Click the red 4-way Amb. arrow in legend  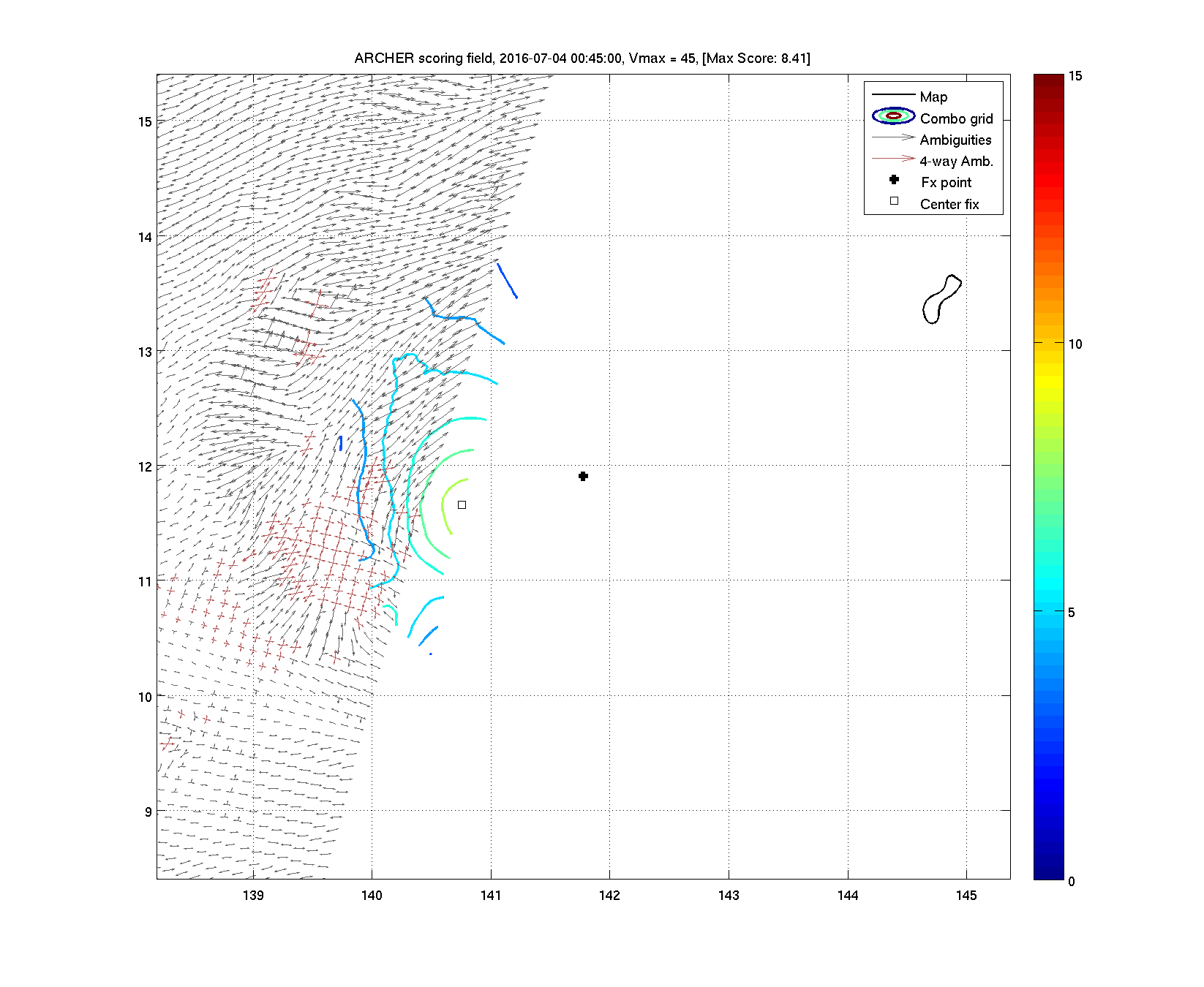click(893, 159)
